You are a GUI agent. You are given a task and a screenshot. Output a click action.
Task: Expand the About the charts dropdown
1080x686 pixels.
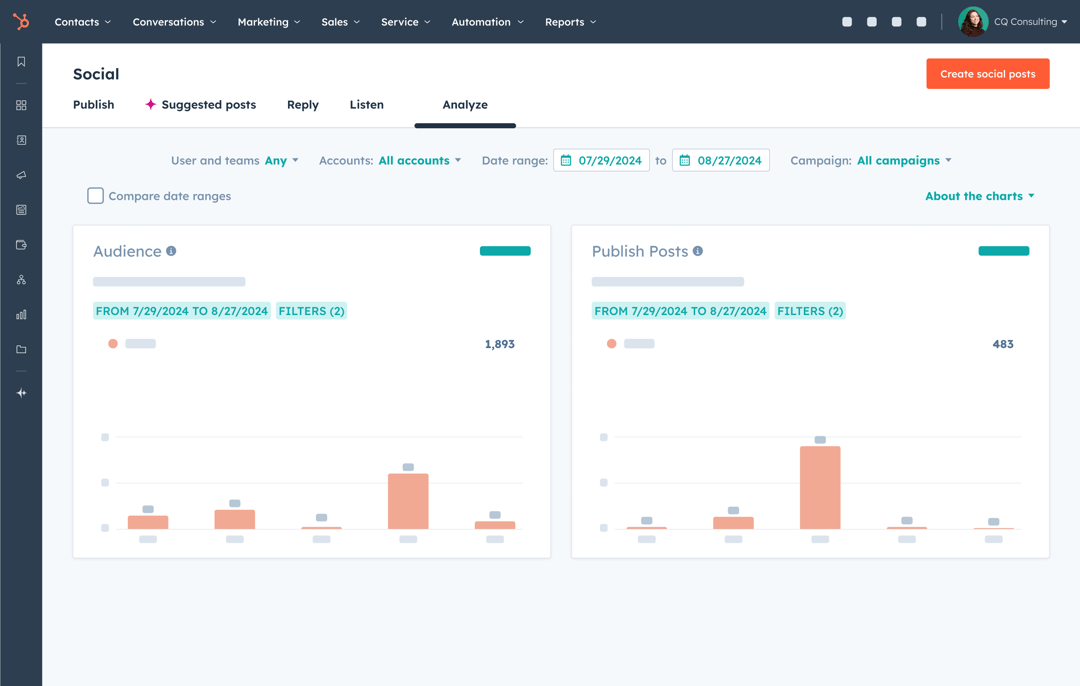point(979,196)
